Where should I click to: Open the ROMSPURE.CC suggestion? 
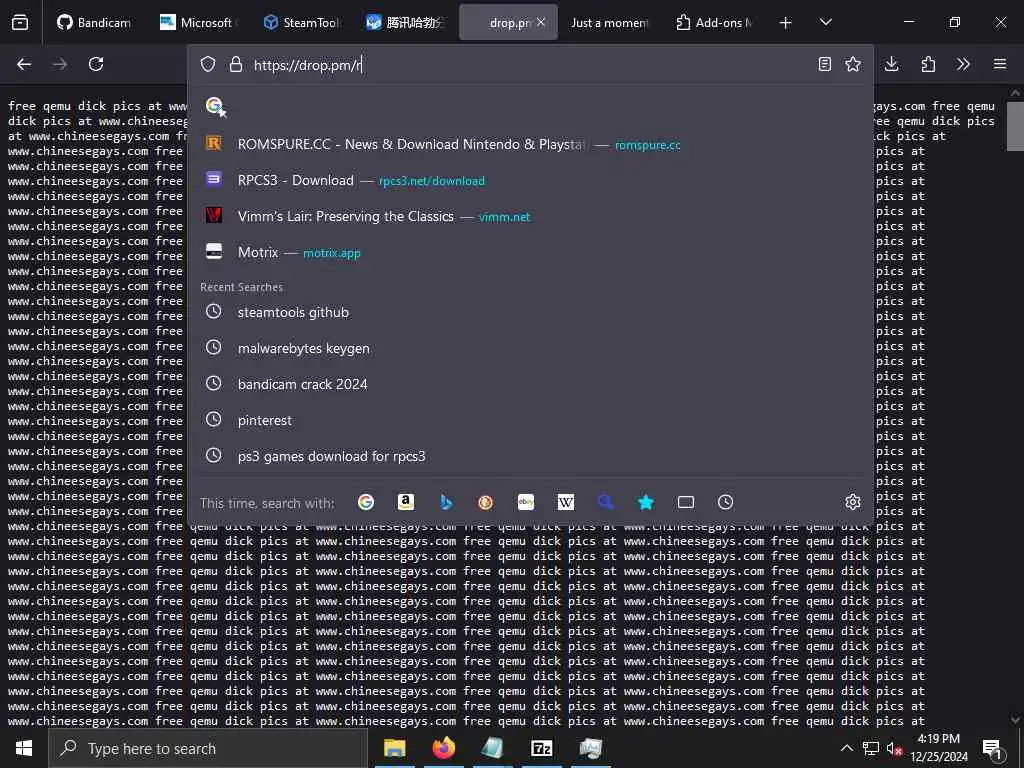pos(530,144)
